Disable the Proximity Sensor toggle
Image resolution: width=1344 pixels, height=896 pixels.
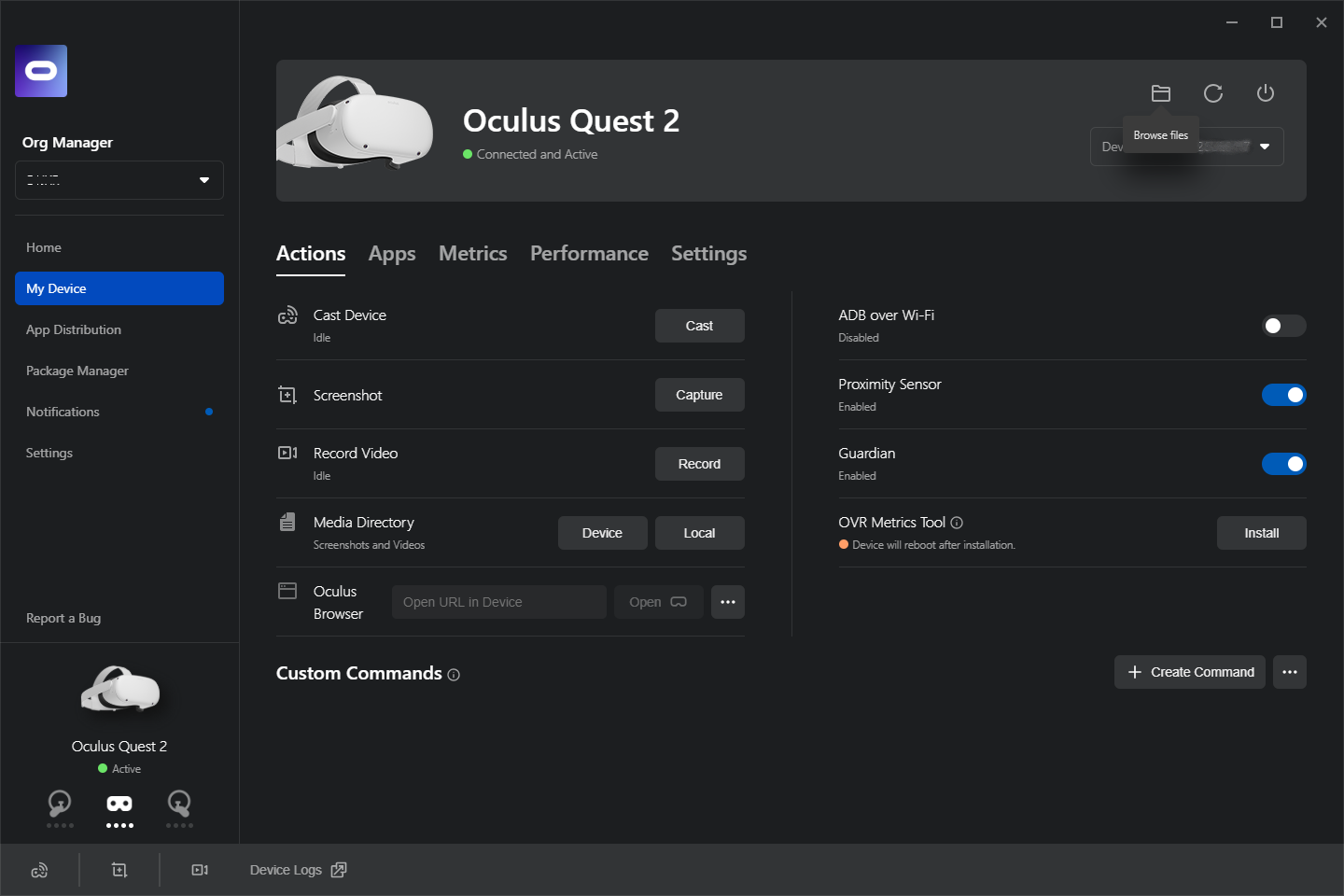[x=1283, y=395]
